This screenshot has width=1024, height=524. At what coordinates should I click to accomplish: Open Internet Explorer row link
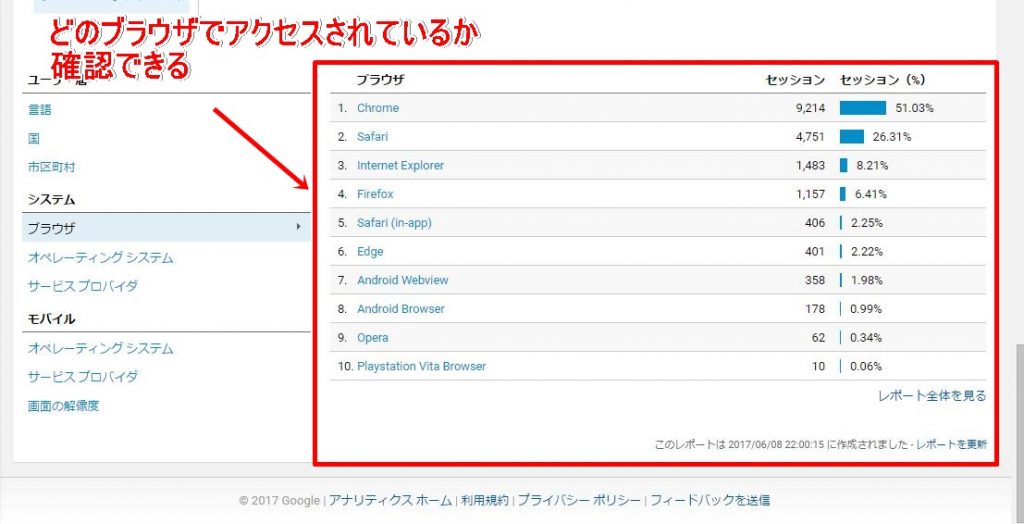400,165
